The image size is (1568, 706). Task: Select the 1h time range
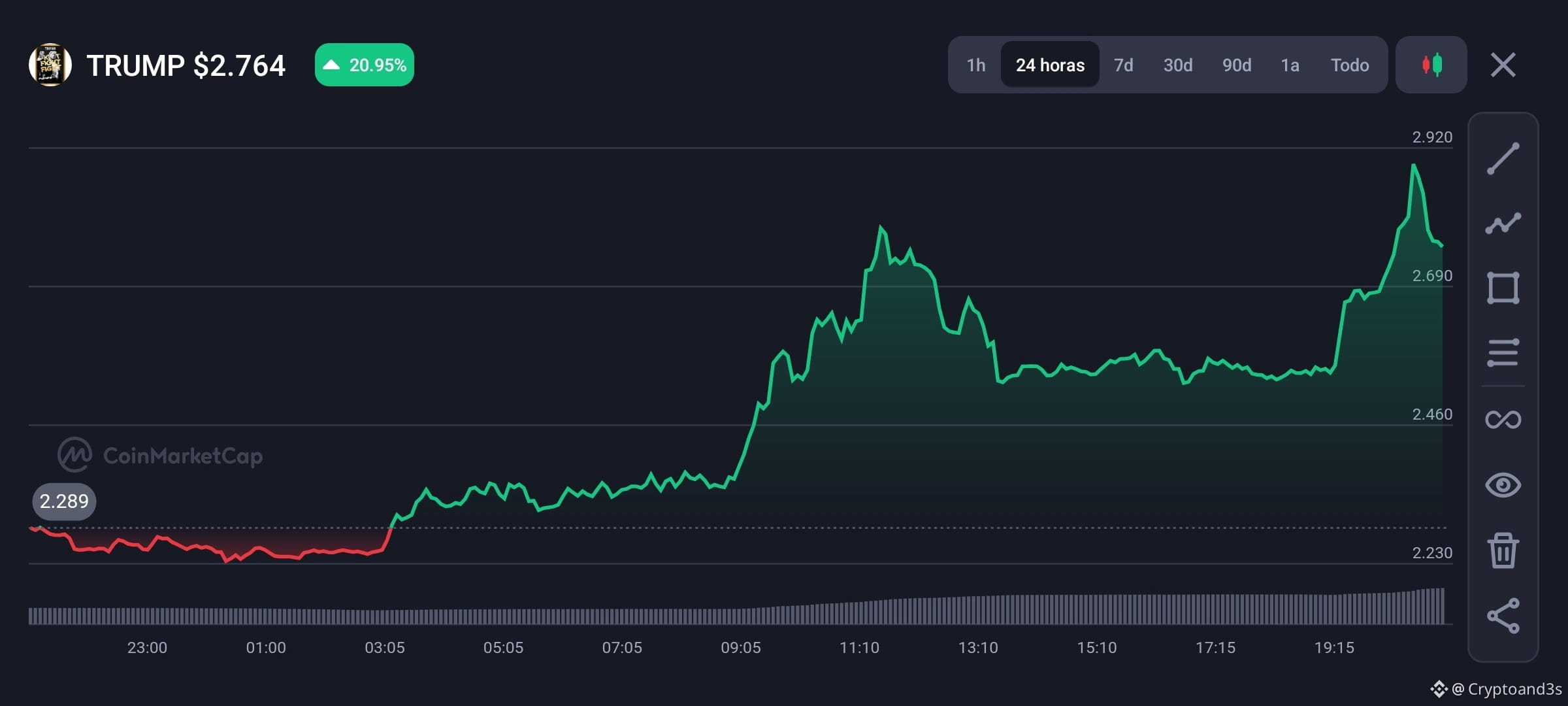coord(976,65)
